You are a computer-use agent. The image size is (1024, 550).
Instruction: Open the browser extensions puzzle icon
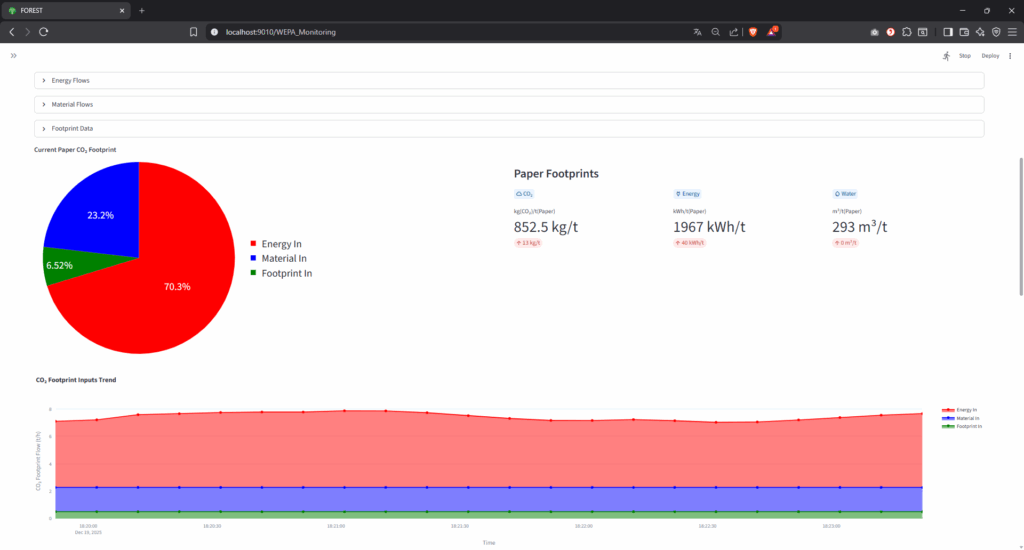(906, 32)
